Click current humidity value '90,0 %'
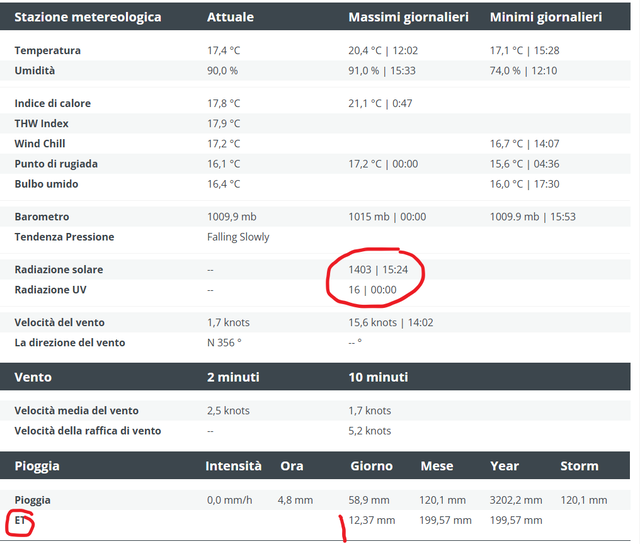Image resolution: width=640 pixels, height=544 pixels. (x=222, y=71)
